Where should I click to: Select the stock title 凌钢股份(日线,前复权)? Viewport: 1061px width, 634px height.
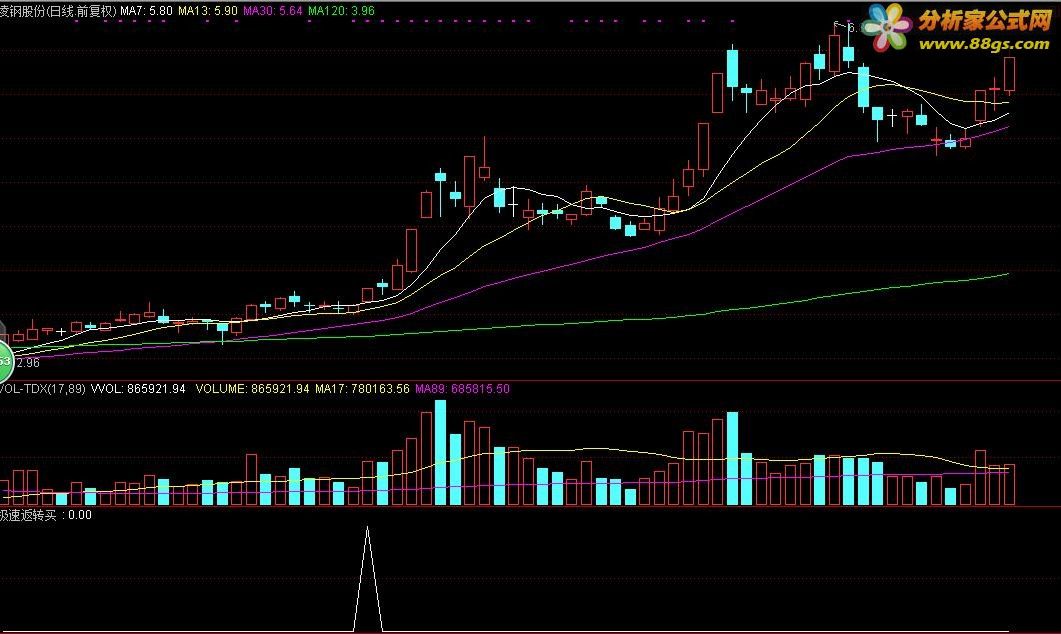[x=59, y=11]
